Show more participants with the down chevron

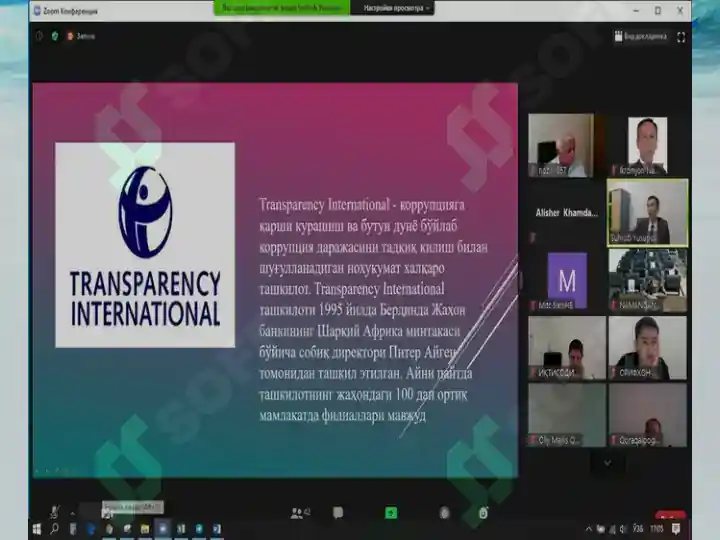[x=608, y=463]
